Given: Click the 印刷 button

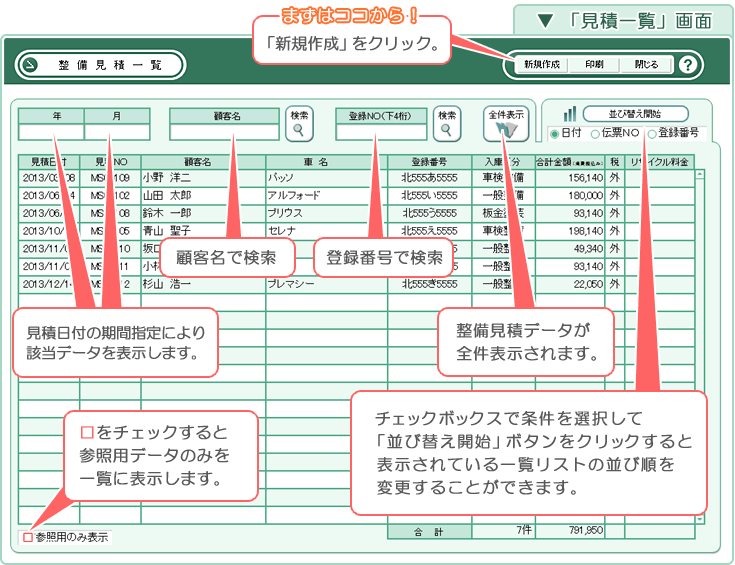Looking at the screenshot, I should coord(594,65).
